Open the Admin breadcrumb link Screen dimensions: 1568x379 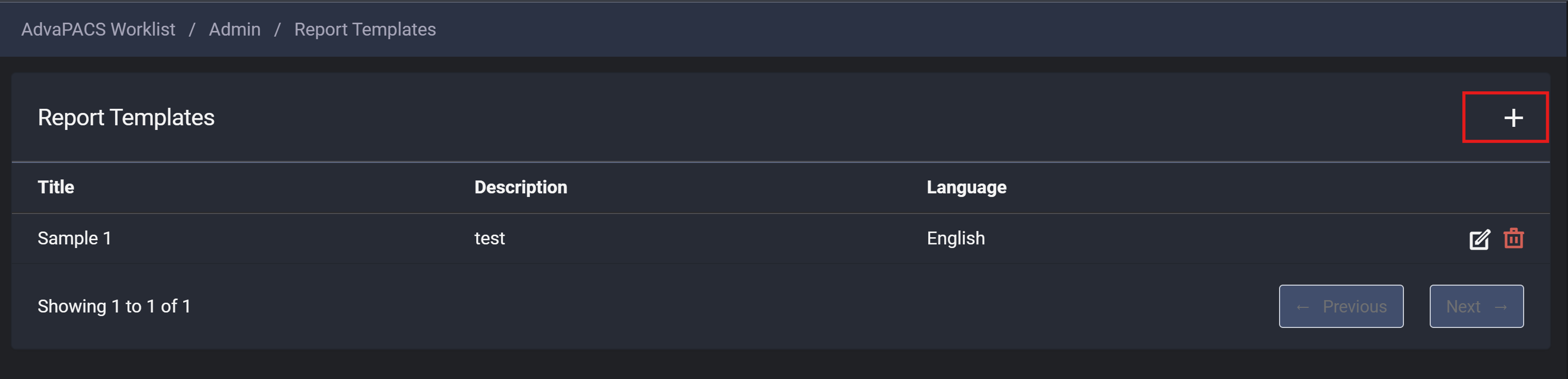(x=234, y=29)
